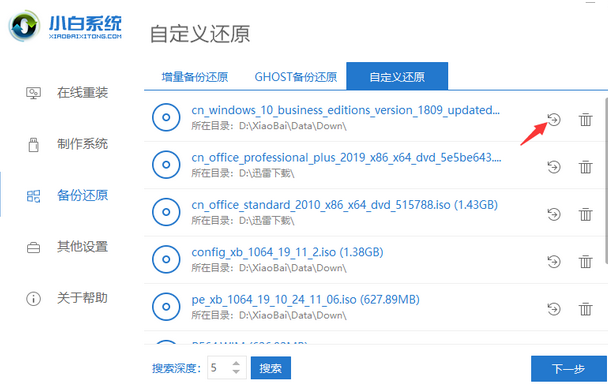This screenshot has height=384, width=608.
Task: Delete the cn_office_standard_2010 ISO entry
Action: point(586,214)
